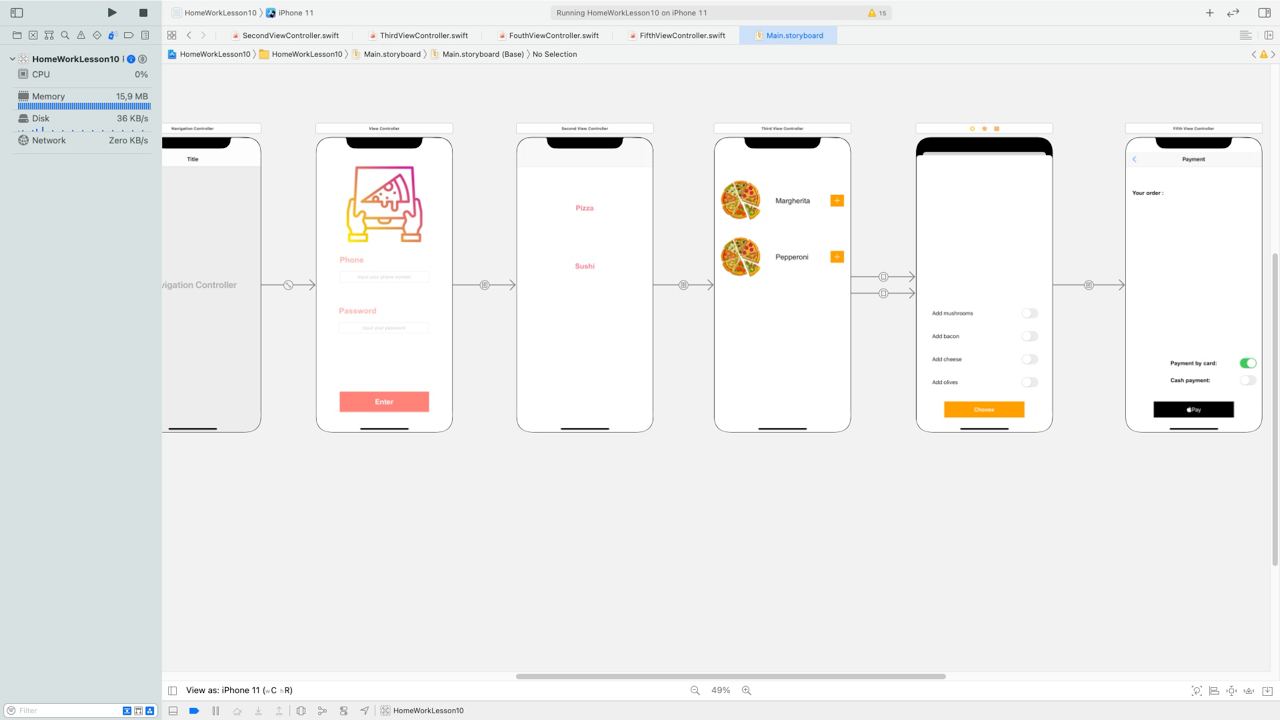Open the Find navigator magnifier
The image size is (1280, 720).
[65, 35]
